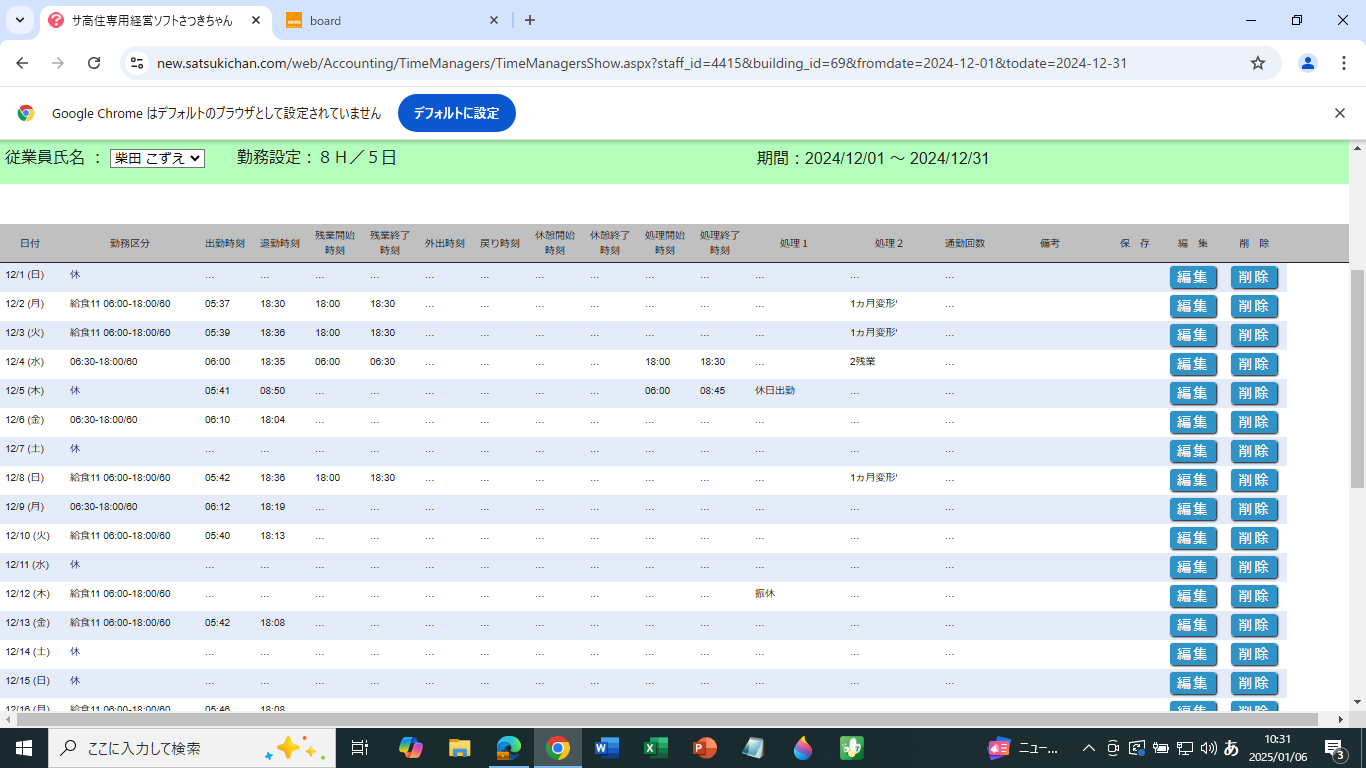Expand the 従業員氏名 employee dropdown
1366x768 pixels.
(157, 158)
